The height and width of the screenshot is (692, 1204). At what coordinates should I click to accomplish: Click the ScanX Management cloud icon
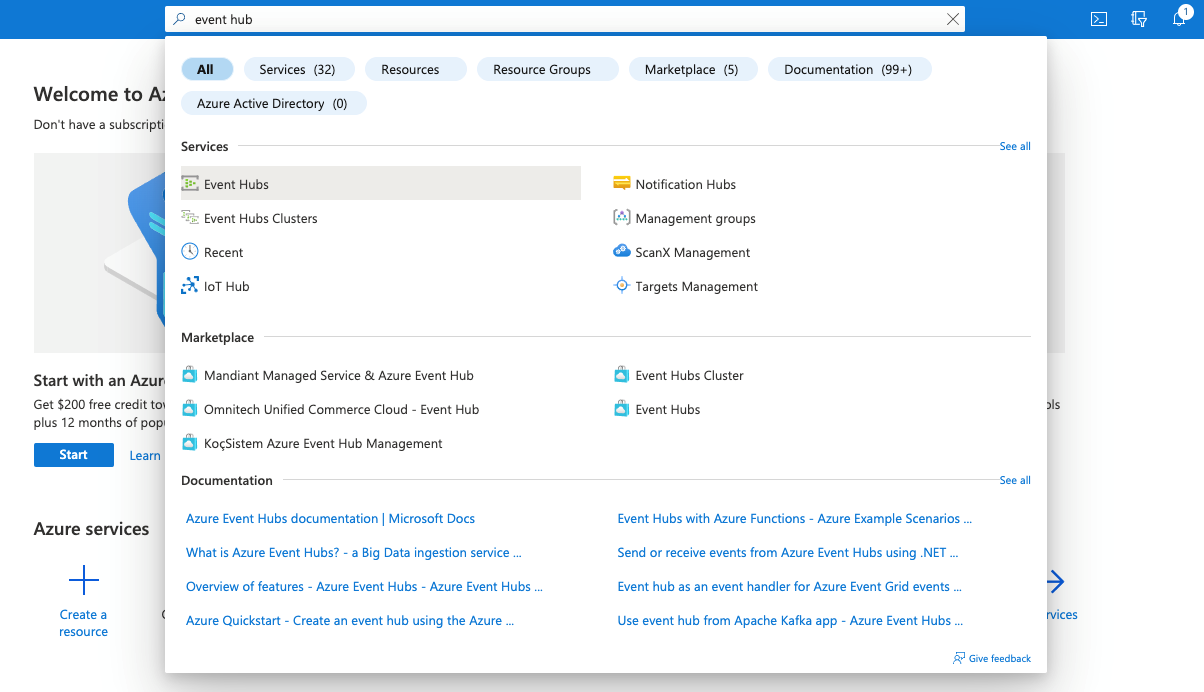point(622,252)
